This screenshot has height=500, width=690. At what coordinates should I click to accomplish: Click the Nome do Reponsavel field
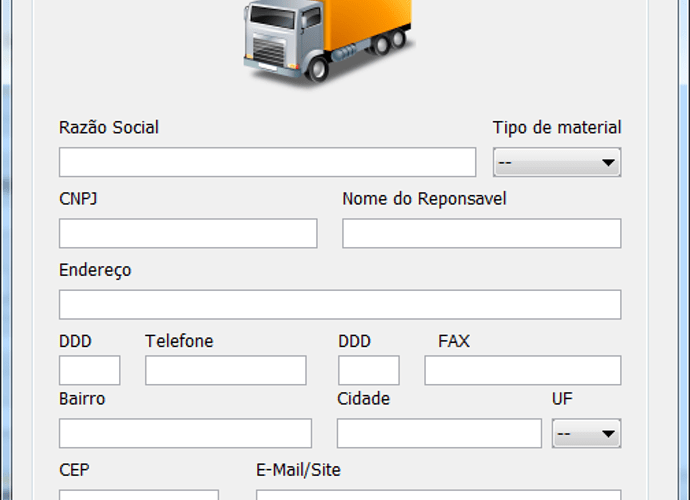(x=481, y=233)
